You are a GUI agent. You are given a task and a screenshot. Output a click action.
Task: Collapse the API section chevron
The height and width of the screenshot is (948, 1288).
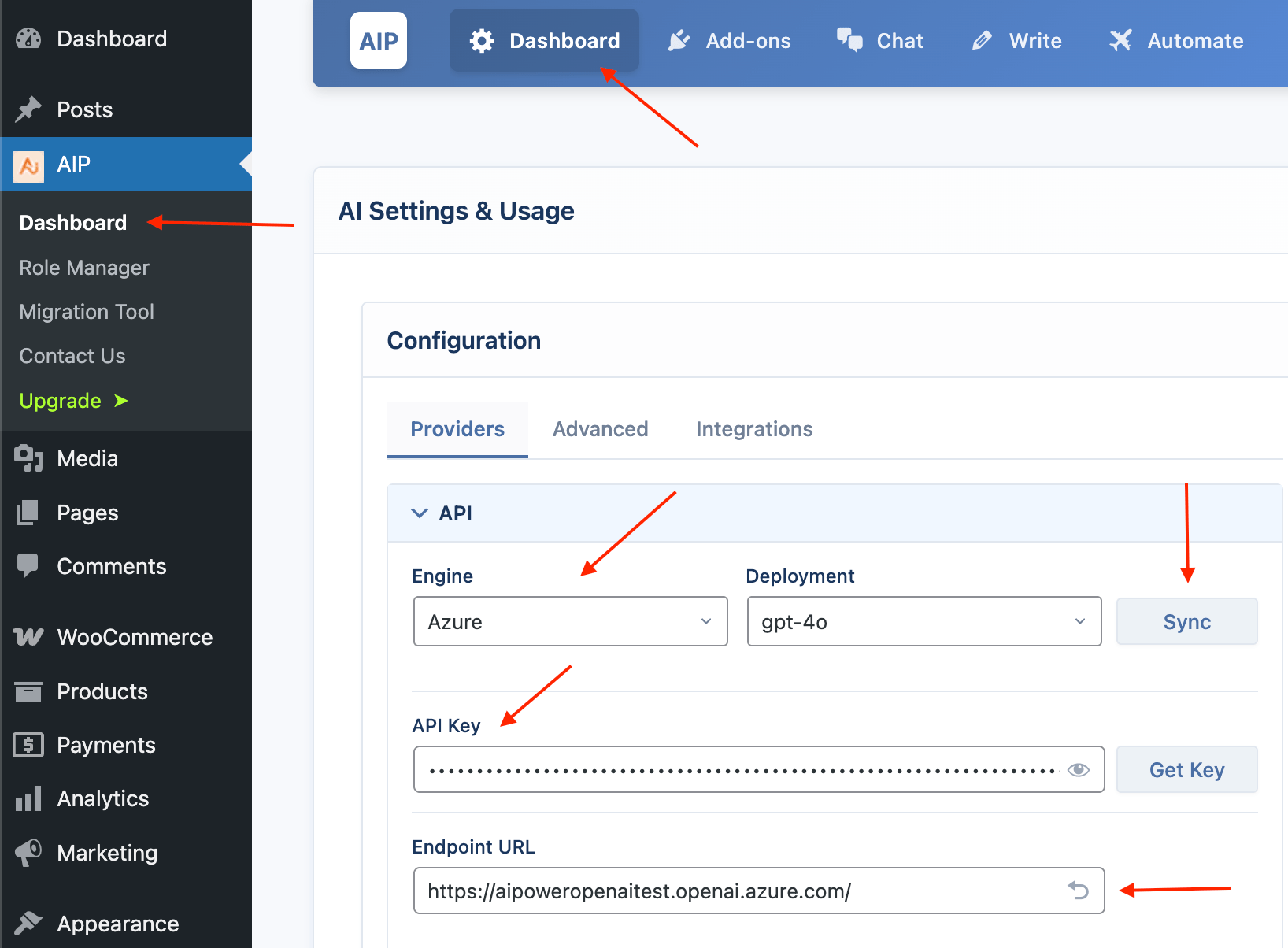coord(420,513)
